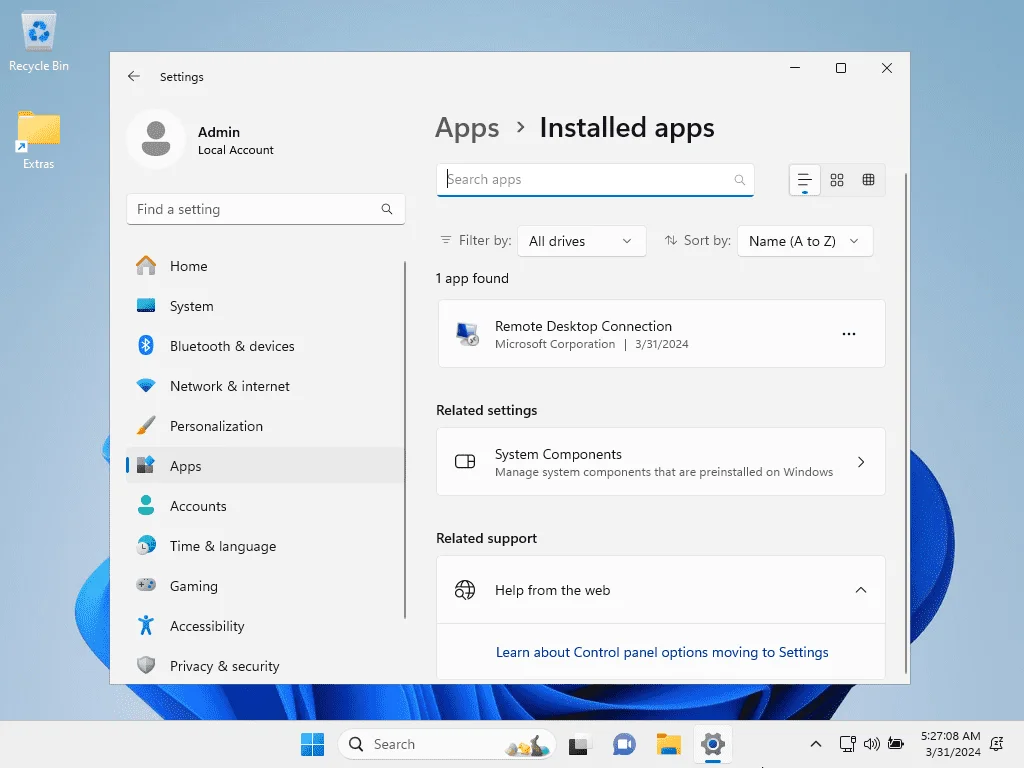Go to Bluetooth & devices settings

click(x=265, y=346)
